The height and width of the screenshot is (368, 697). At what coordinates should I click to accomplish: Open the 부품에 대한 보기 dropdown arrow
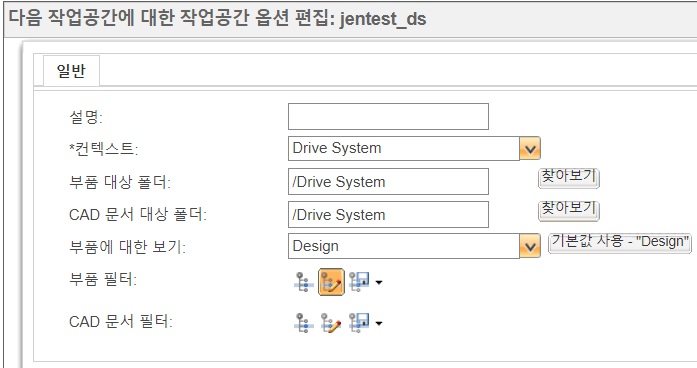coord(530,246)
